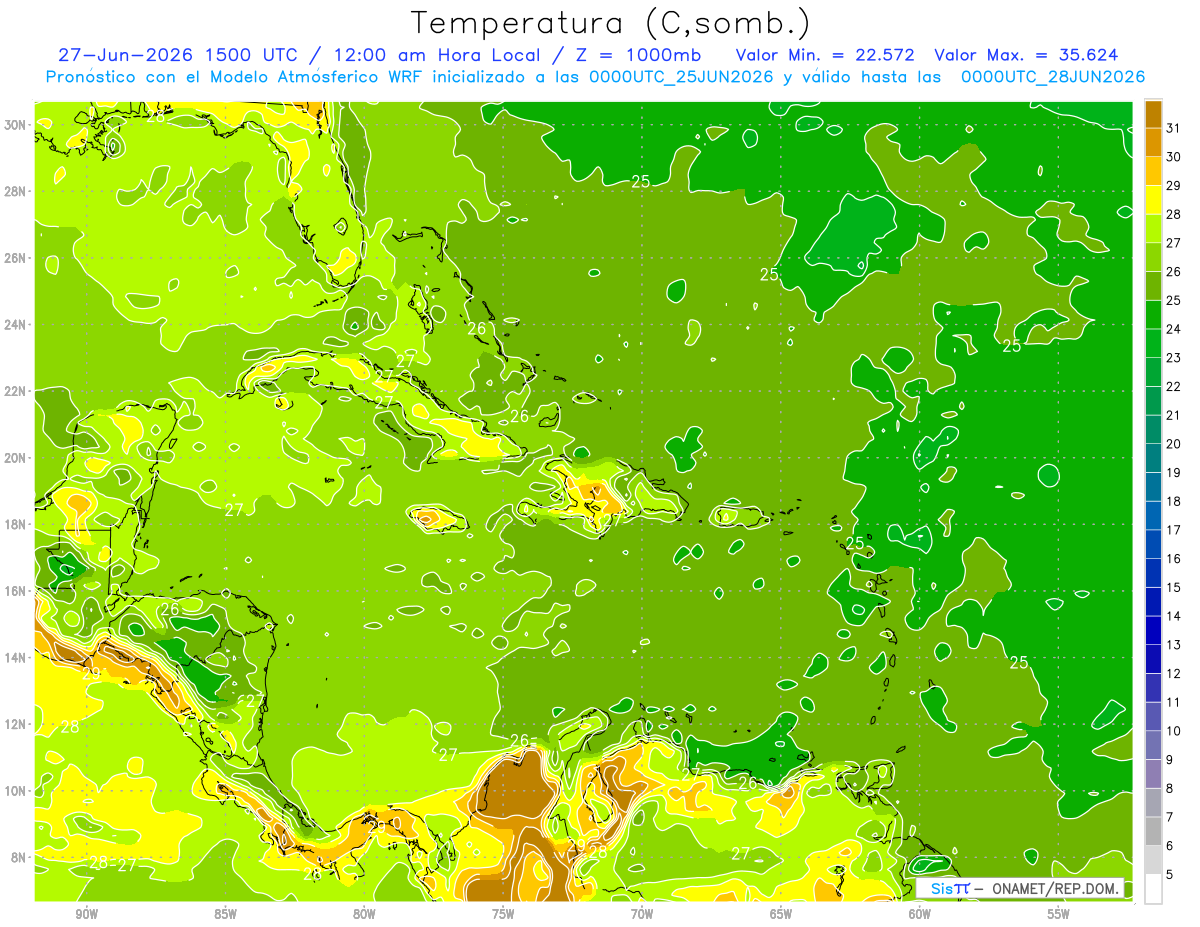Click the color scale label 30
Viewport: 1200px width, 927px height.
pyautogui.click(x=1174, y=157)
